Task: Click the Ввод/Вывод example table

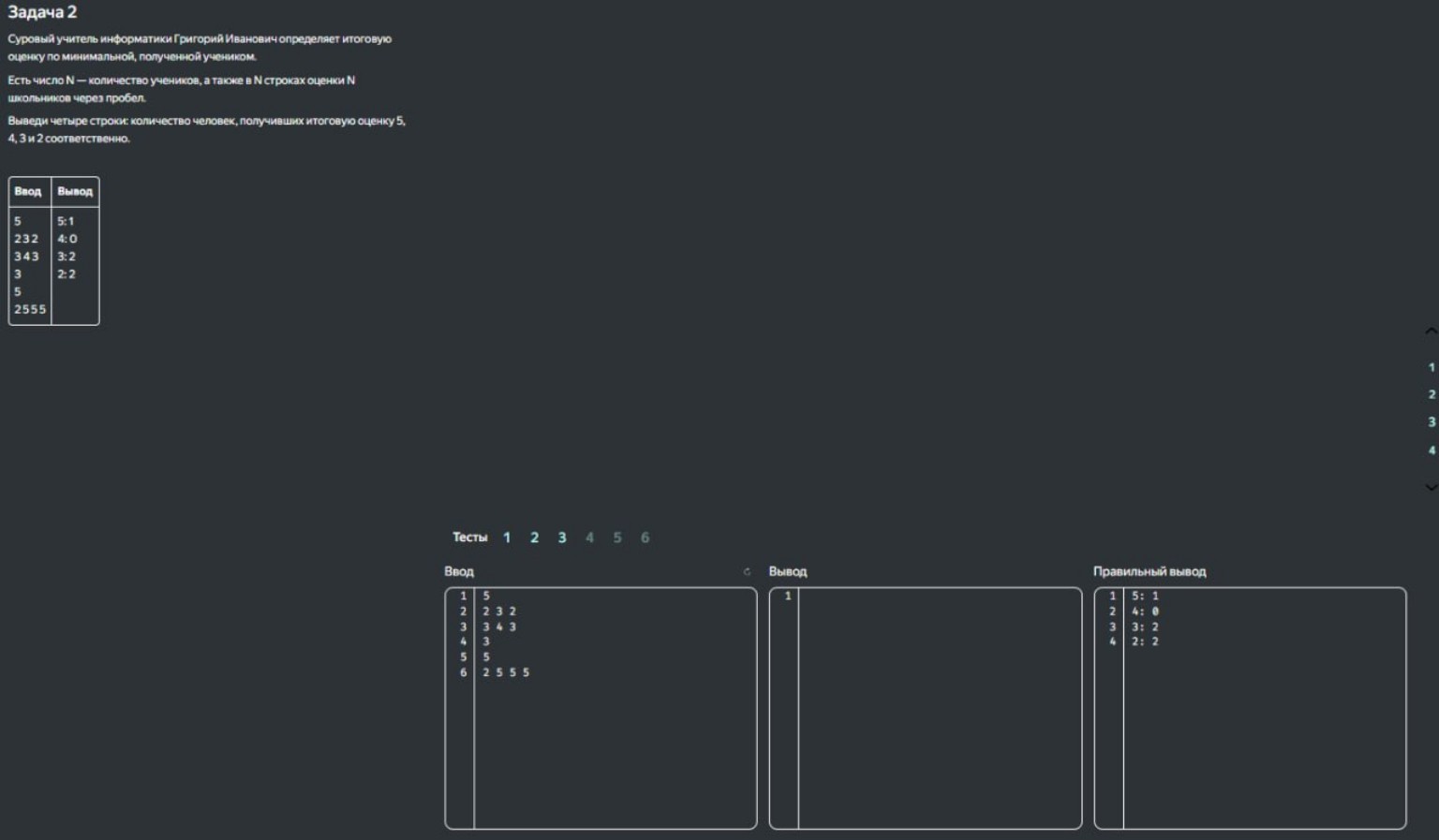Action: [x=53, y=251]
